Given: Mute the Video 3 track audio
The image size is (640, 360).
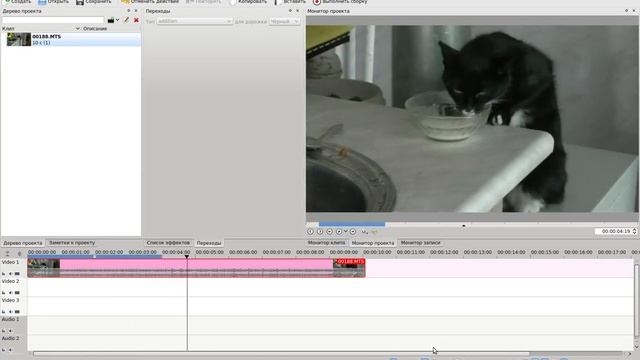Looking at the screenshot, I should coord(11,312).
